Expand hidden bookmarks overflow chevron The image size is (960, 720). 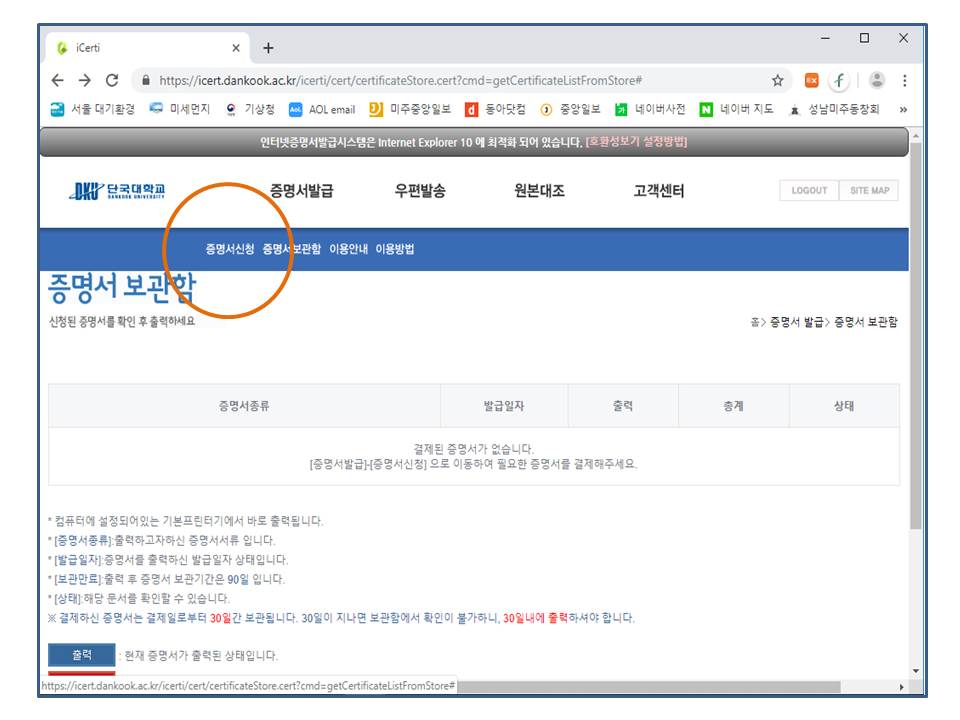(x=903, y=110)
